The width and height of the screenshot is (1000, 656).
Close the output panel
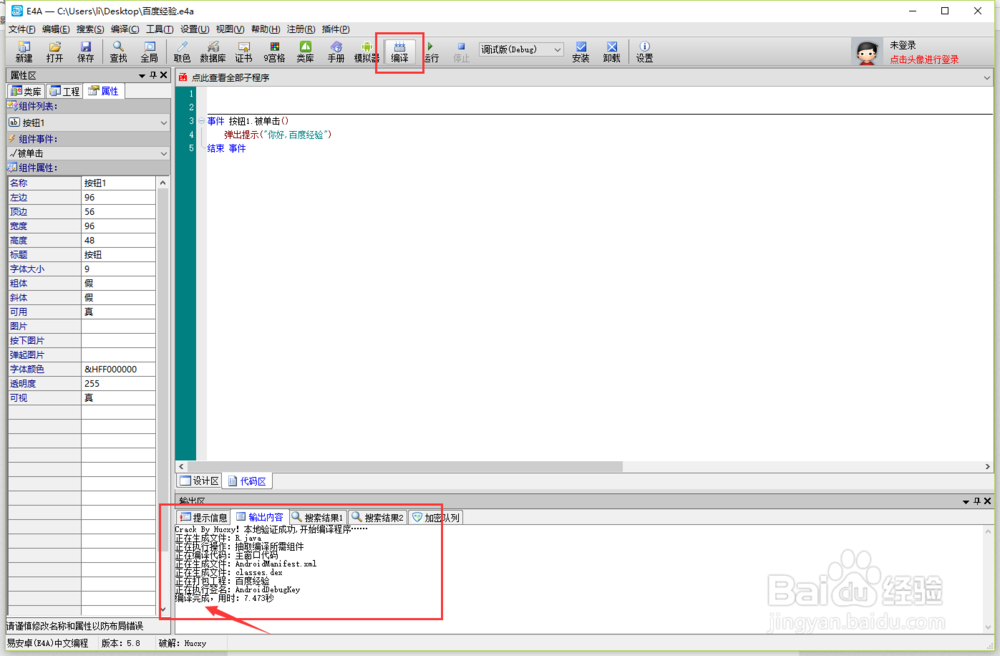tap(987, 501)
